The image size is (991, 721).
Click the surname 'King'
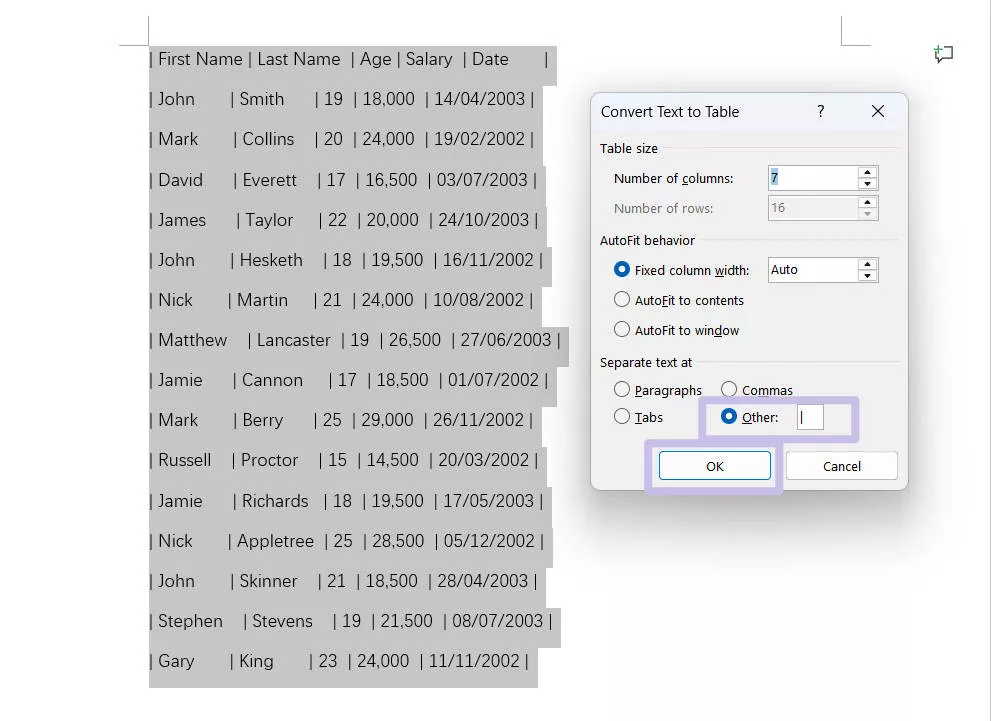point(256,662)
